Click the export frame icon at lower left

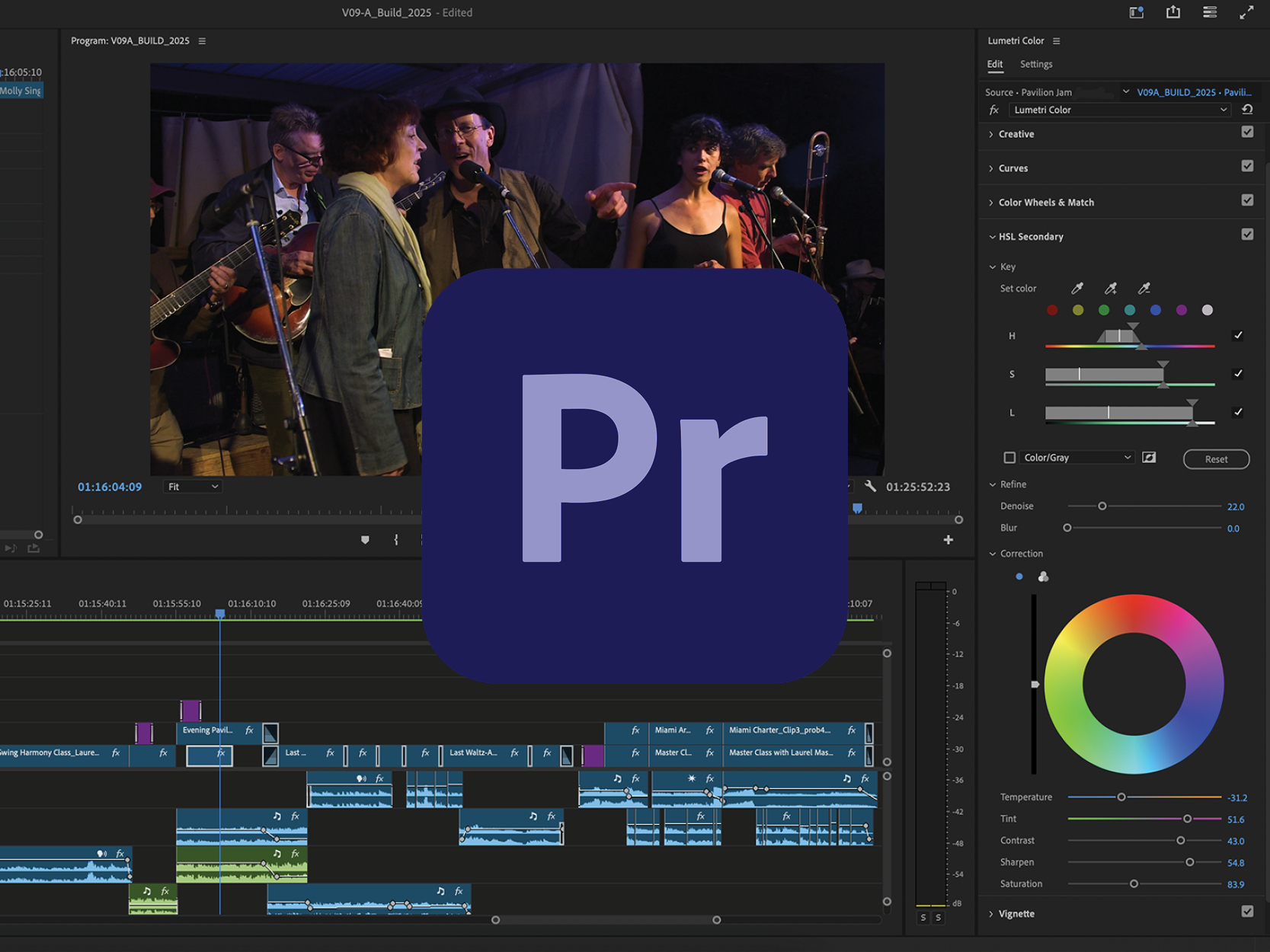tap(34, 548)
